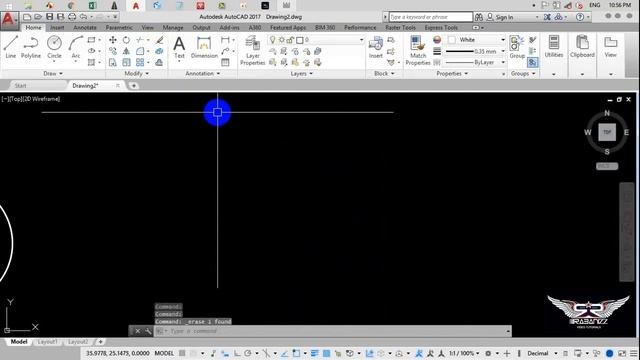
Task: Expand the Block panel
Action: [x=384, y=73]
